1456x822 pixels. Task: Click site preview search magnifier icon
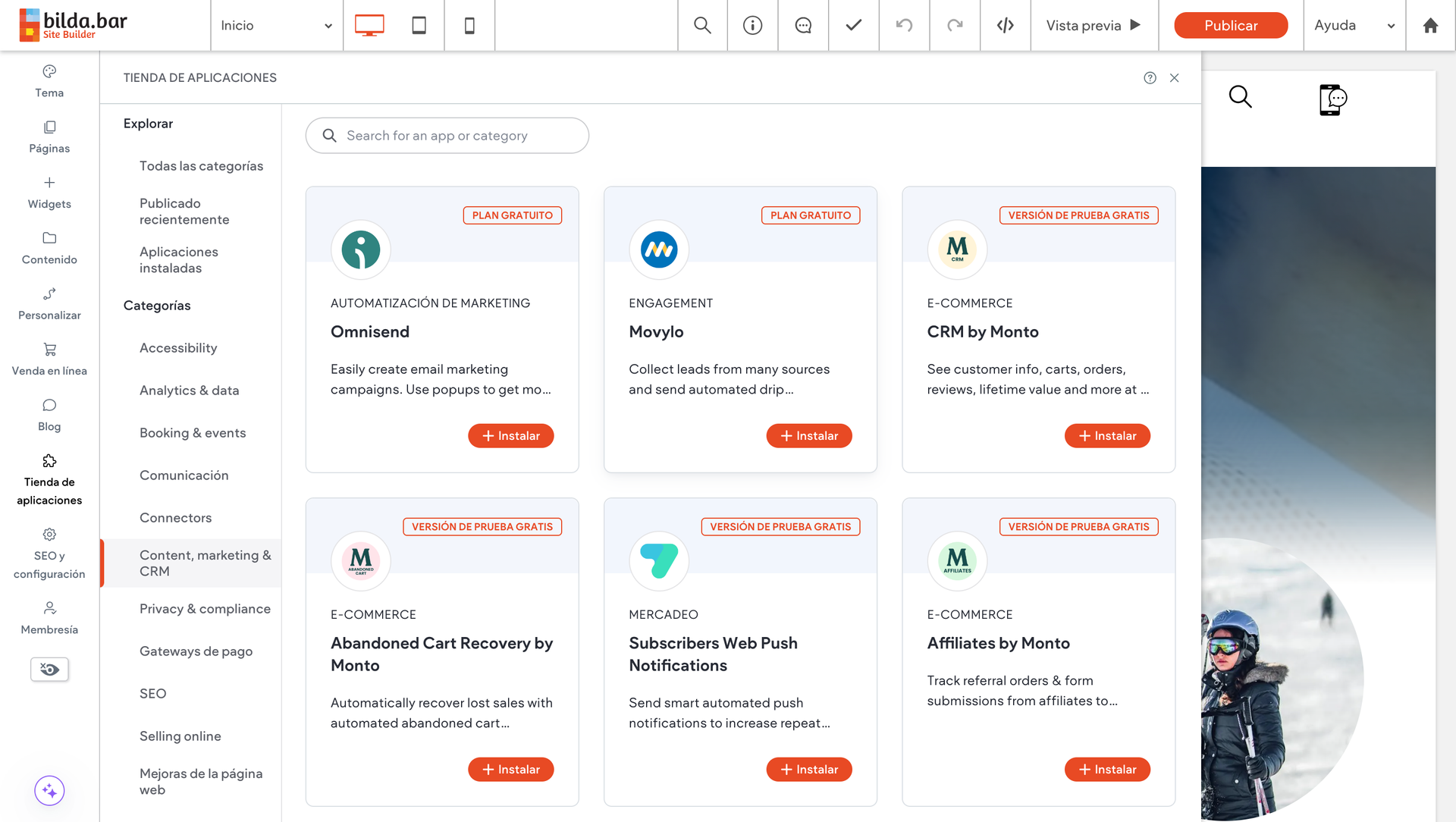point(1240,97)
